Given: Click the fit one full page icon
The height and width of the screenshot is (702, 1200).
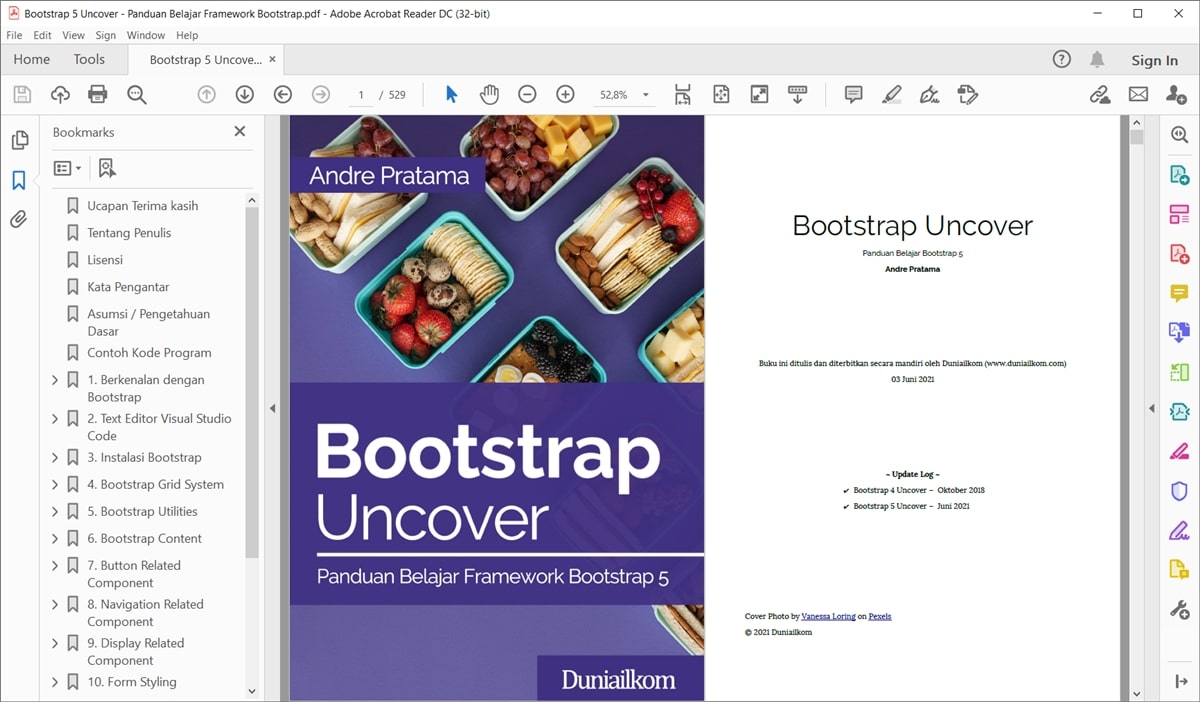Looking at the screenshot, I should coord(721,95).
